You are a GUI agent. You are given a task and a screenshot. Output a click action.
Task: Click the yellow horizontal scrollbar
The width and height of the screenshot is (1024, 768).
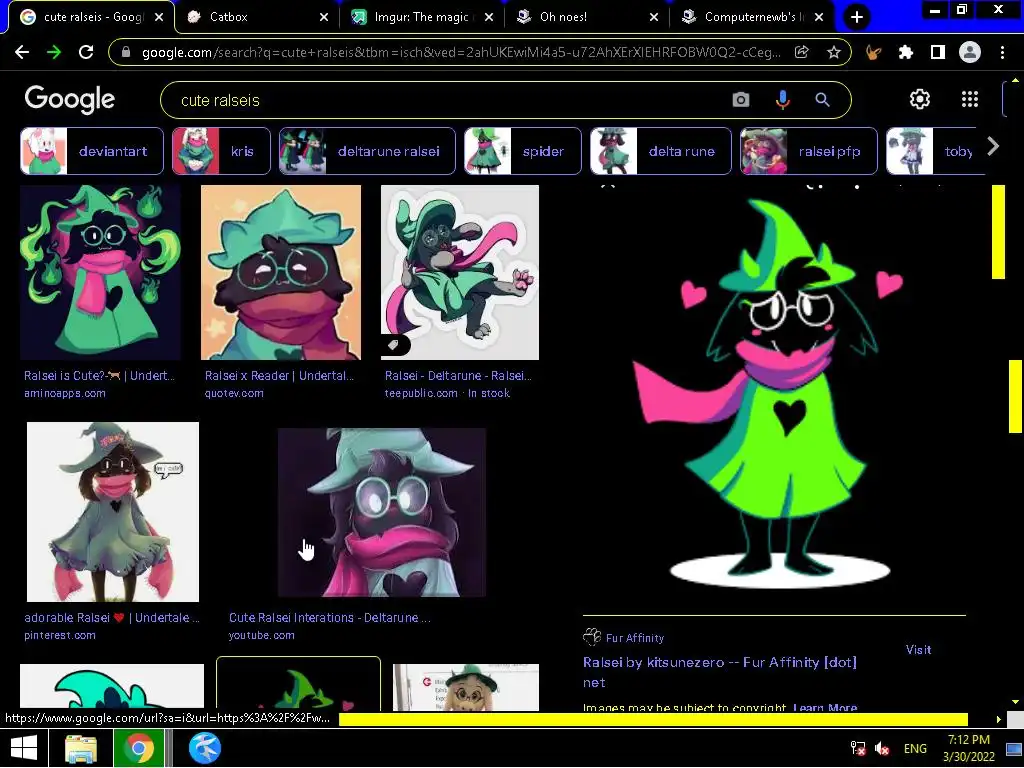653,719
